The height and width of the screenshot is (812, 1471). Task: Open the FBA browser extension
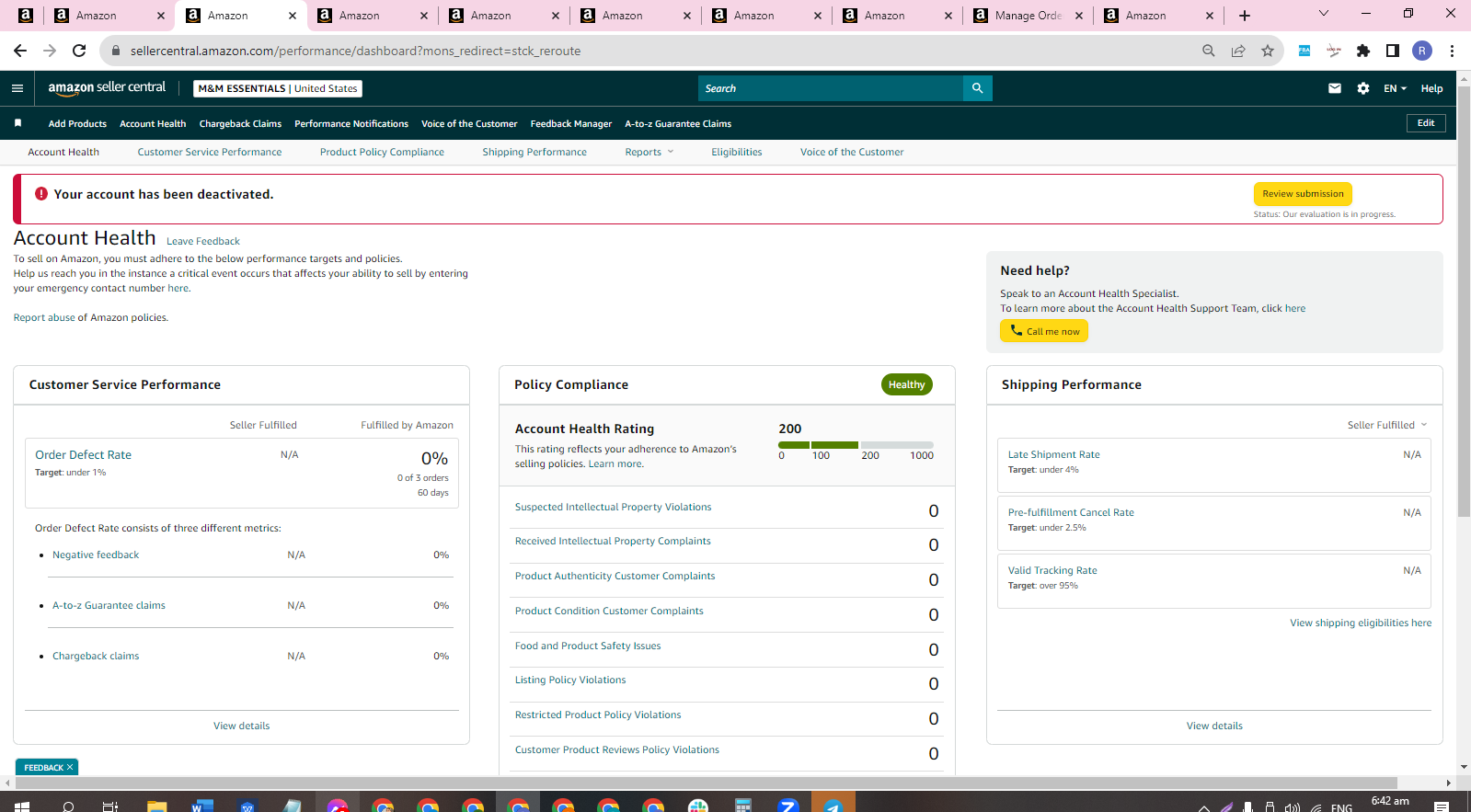pyautogui.click(x=1304, y=51)
